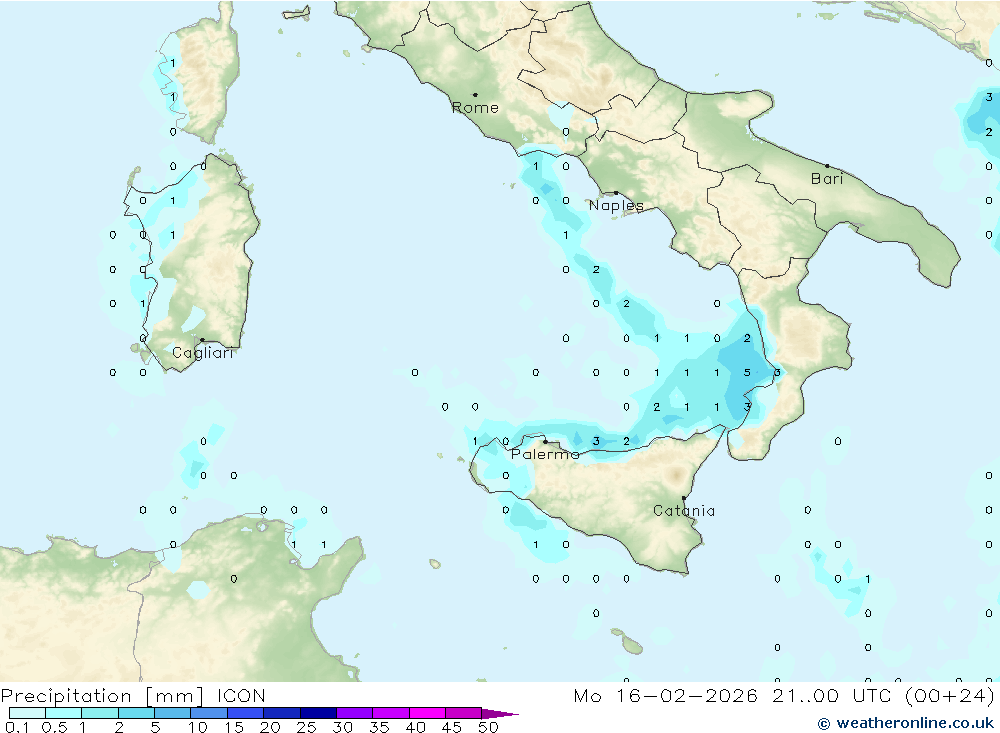Select the Rome city label

coord(475,108)
